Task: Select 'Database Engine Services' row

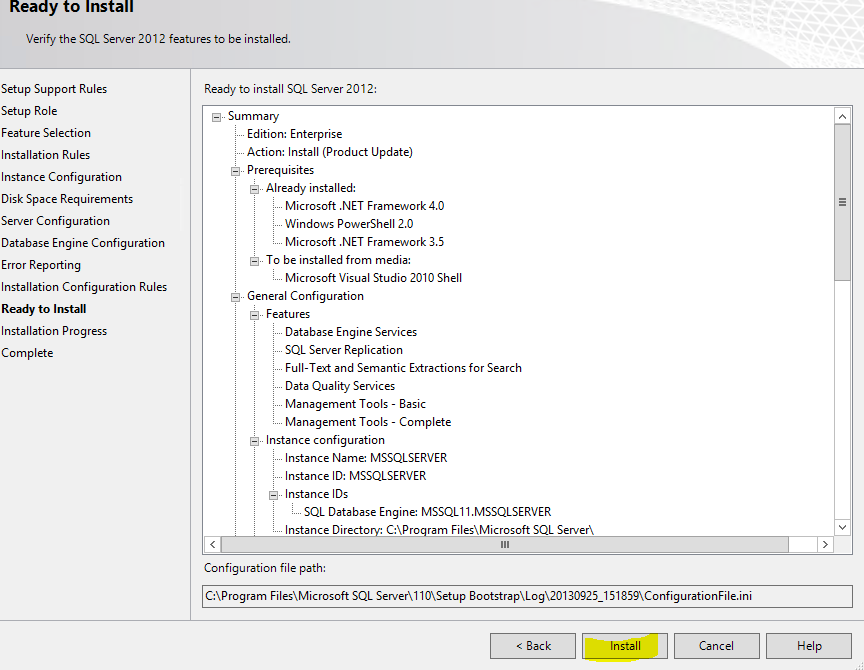Action: coord(350,332)
